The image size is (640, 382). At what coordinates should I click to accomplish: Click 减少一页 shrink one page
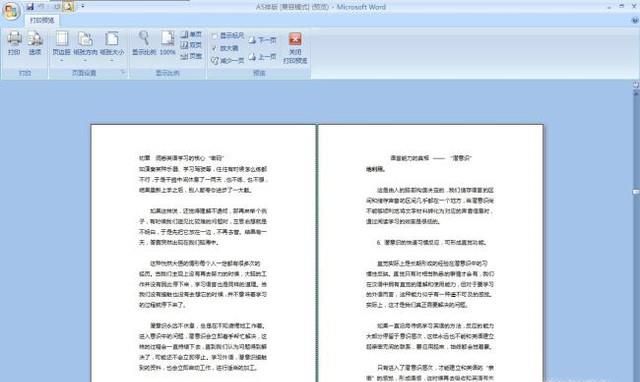click(227, 61)
